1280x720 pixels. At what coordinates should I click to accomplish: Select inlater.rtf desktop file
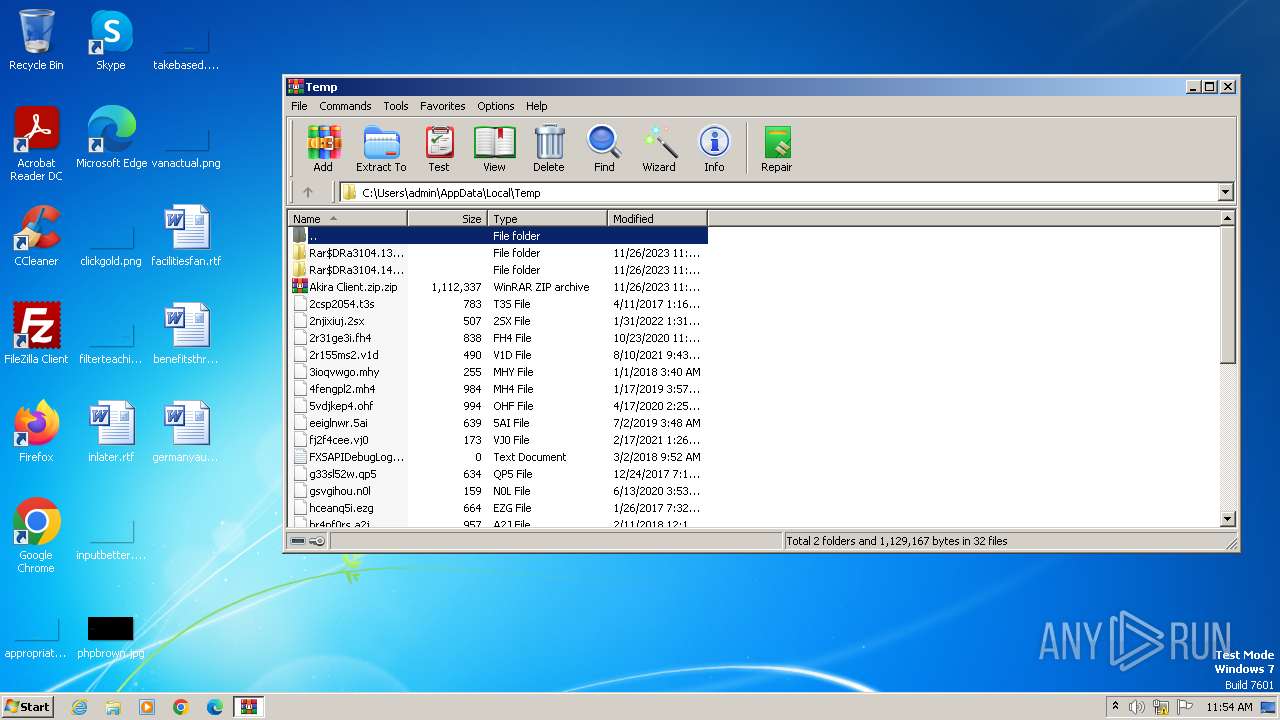click(111, 432)
